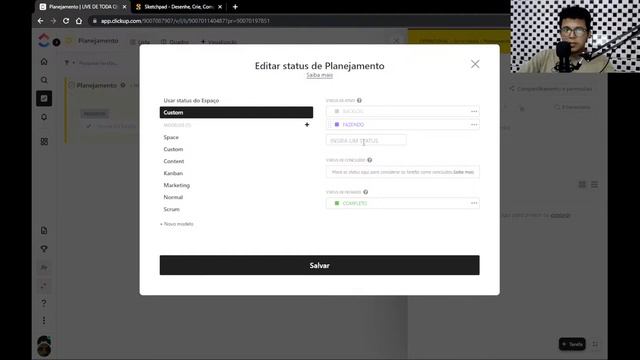Screen dimensions: 640x360
Task: Click the Insira um status input field
Action: [366, 140]
